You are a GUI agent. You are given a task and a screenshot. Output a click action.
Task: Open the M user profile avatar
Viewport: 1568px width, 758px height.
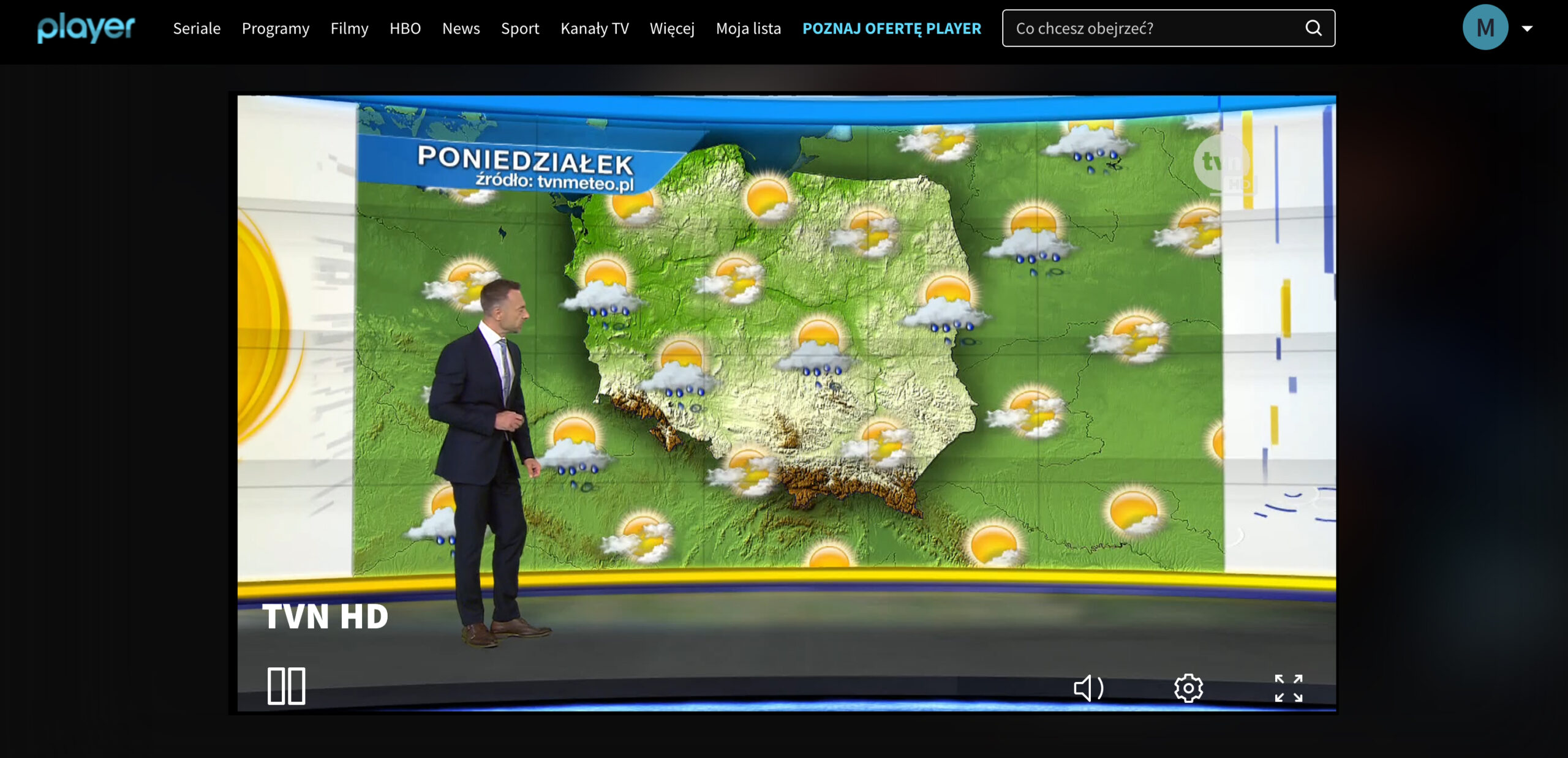pyautogui.click(x=1485, y=28)
